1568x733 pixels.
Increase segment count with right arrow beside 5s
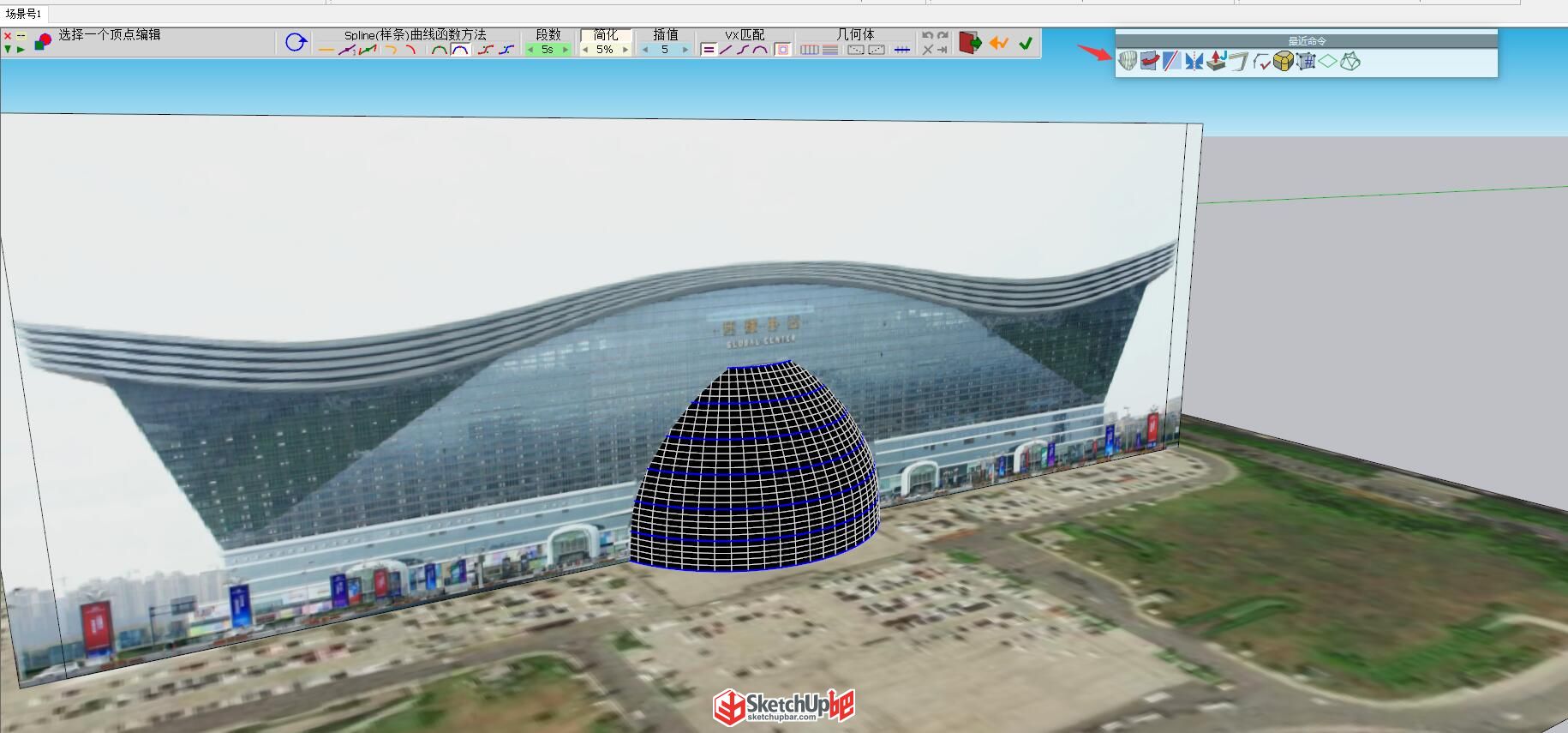pyautogui.click(x=566, y=50)
